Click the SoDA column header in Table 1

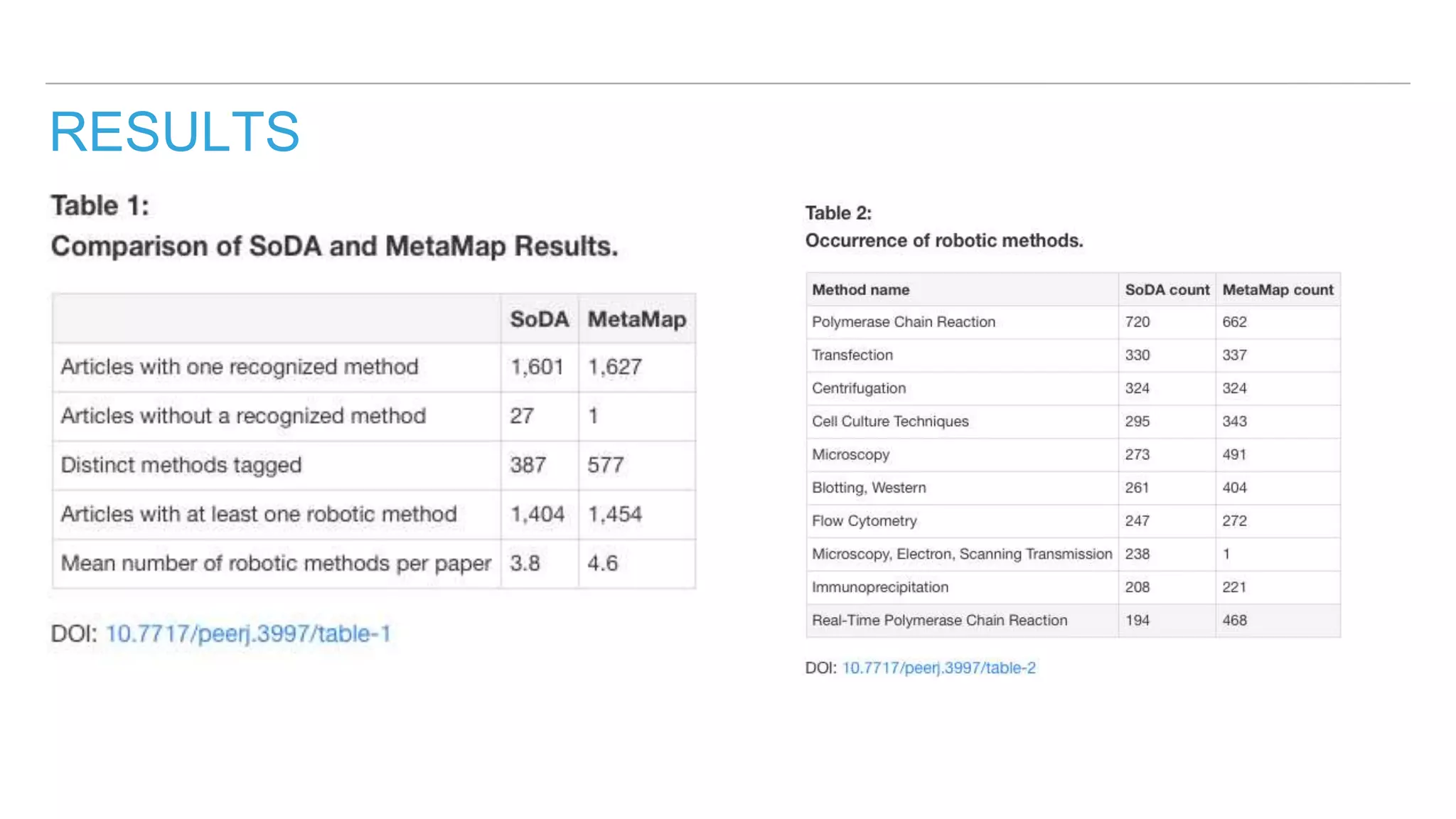539,319
